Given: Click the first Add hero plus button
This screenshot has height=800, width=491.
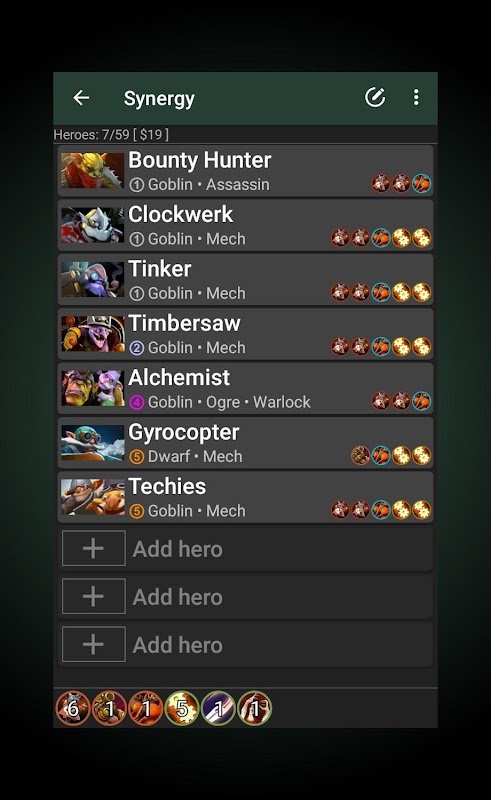Looking at the screenshot, I should pos(93,548).
